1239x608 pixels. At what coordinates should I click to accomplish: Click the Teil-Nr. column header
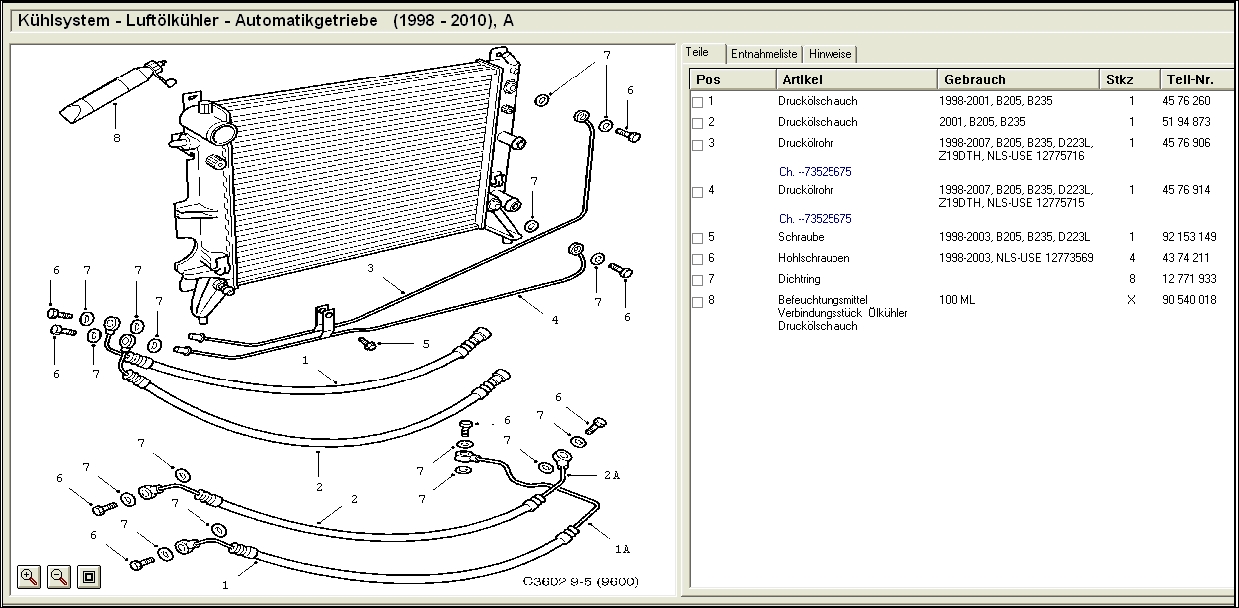click(x=1195, y=79)
